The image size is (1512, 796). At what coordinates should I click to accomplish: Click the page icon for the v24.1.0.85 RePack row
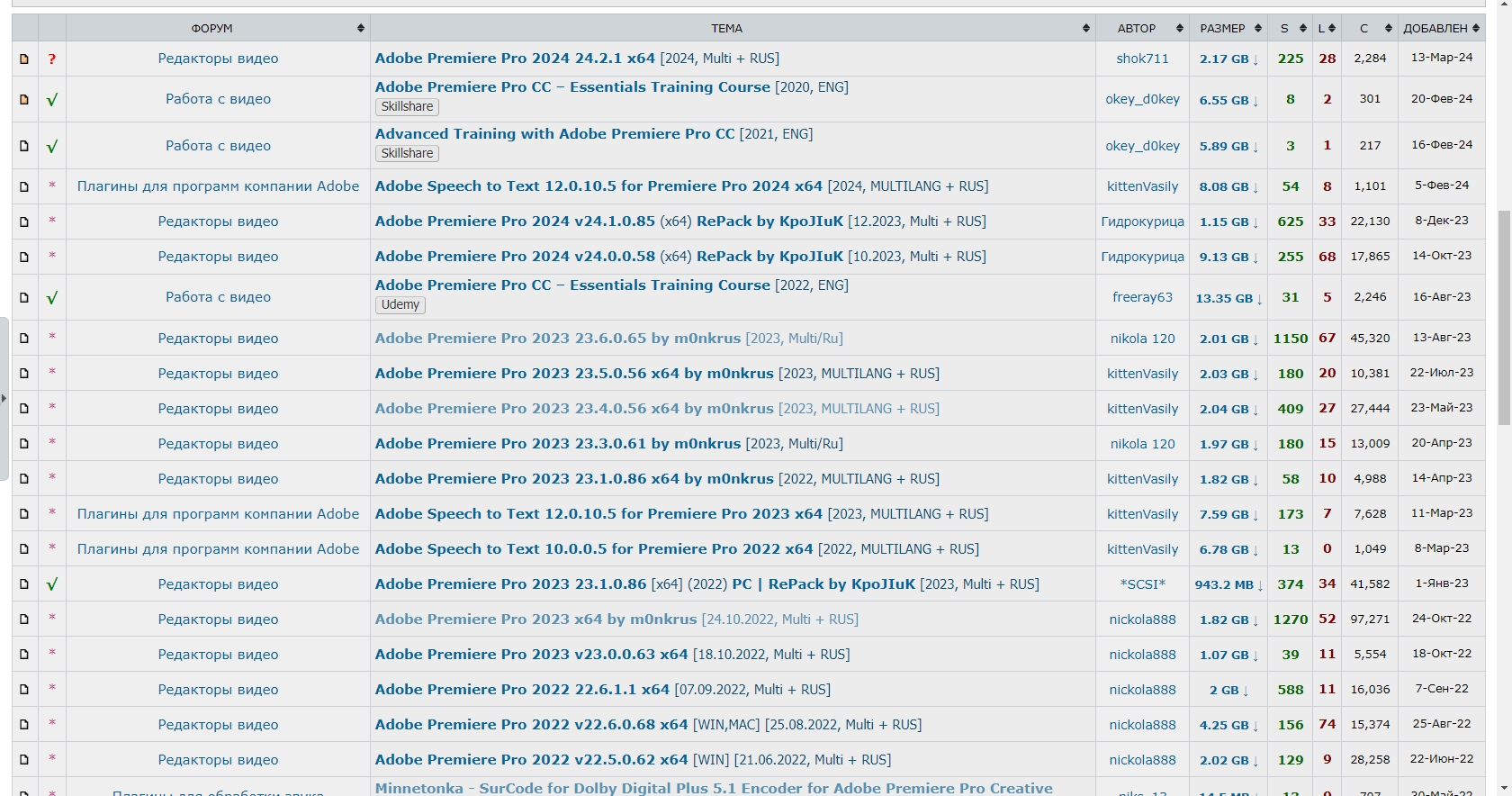pyautogui.click(x=24, y=222)
